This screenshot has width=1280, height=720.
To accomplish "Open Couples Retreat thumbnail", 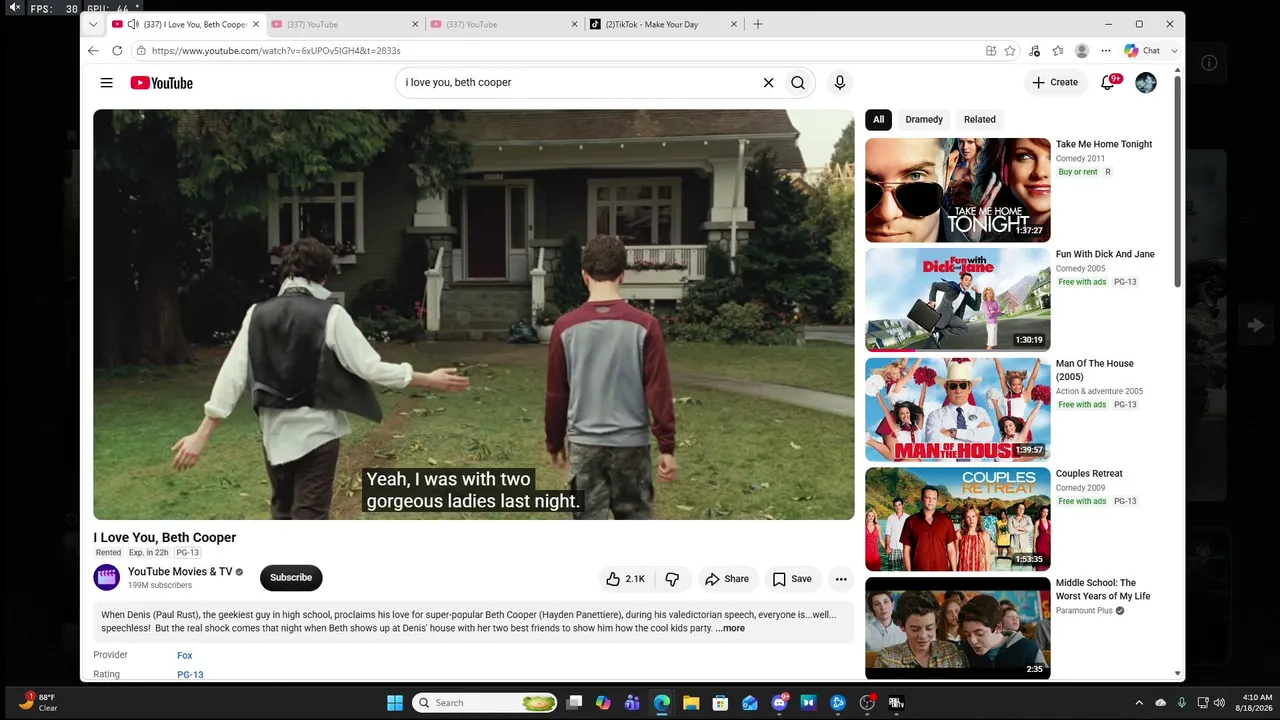I will tap(958, 519).
